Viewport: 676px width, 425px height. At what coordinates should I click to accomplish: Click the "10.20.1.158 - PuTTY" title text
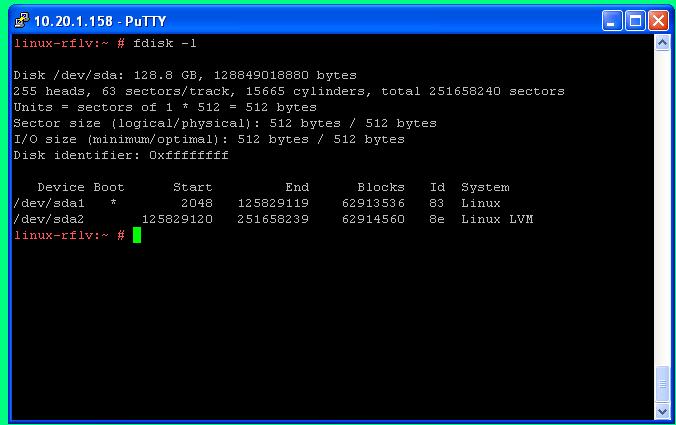[x=88, y=20]
